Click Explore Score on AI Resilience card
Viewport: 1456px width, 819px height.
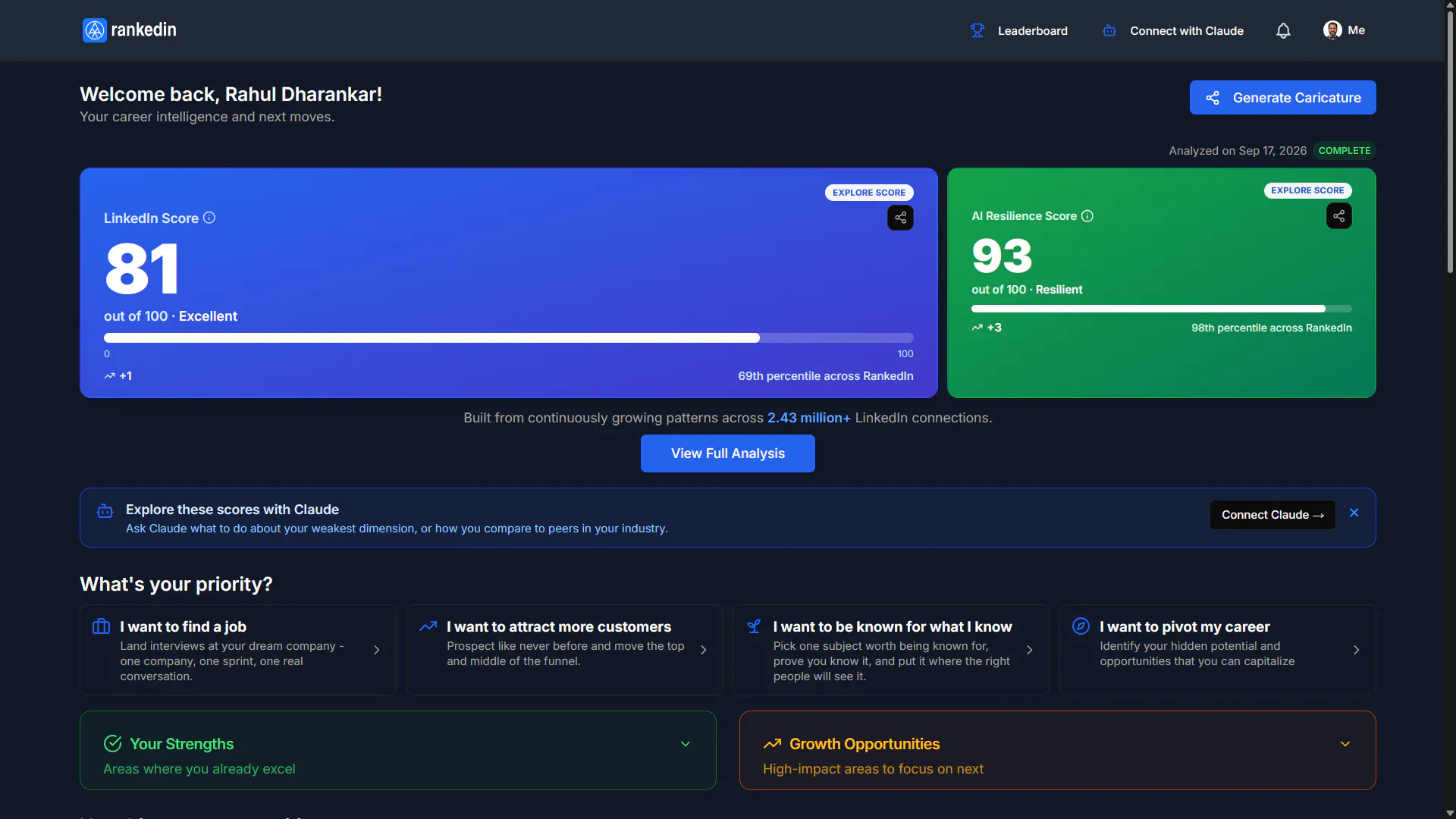[1307, 190]
